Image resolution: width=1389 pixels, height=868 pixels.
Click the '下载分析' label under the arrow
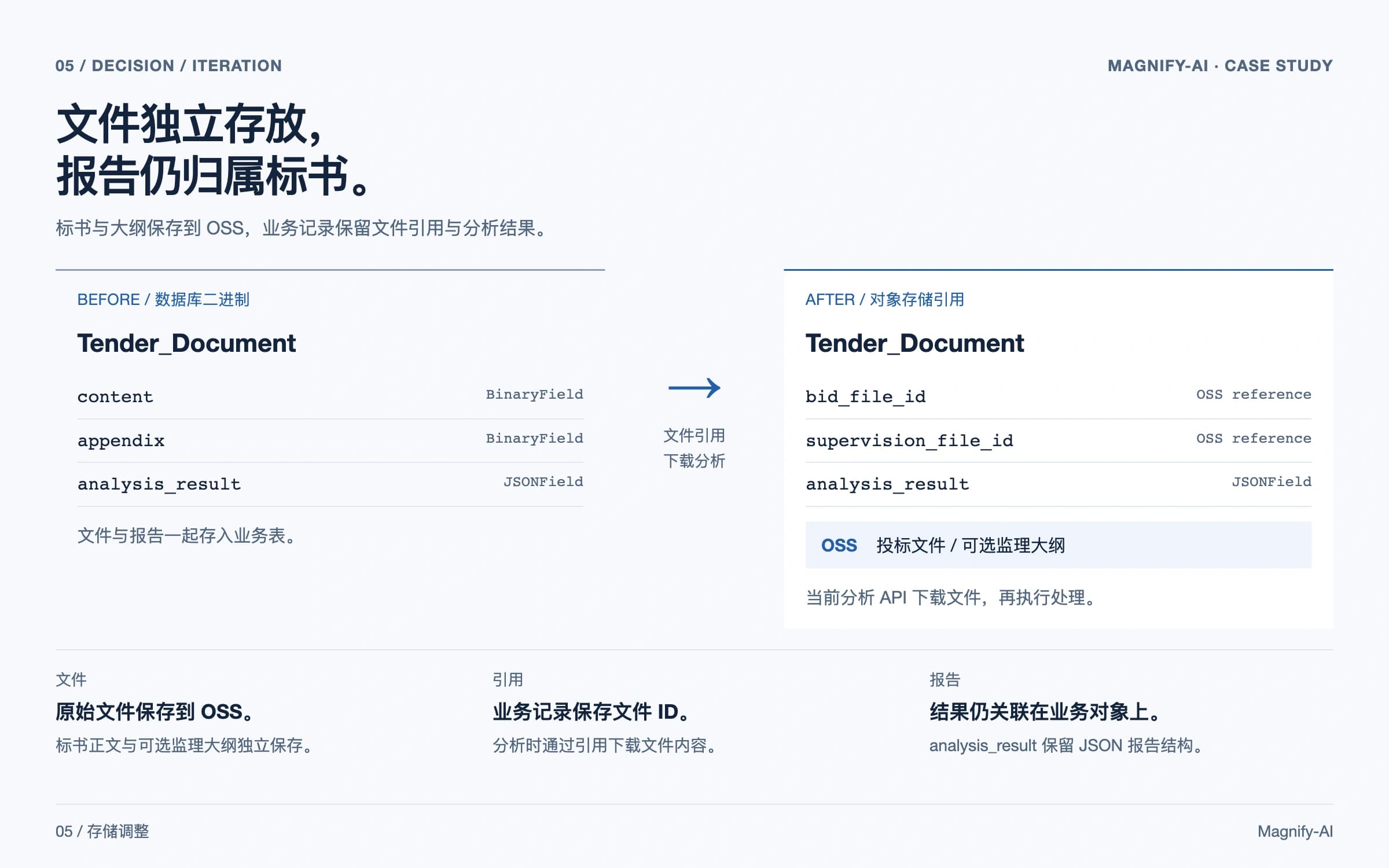pyautogui.click(x=694, y=461)
